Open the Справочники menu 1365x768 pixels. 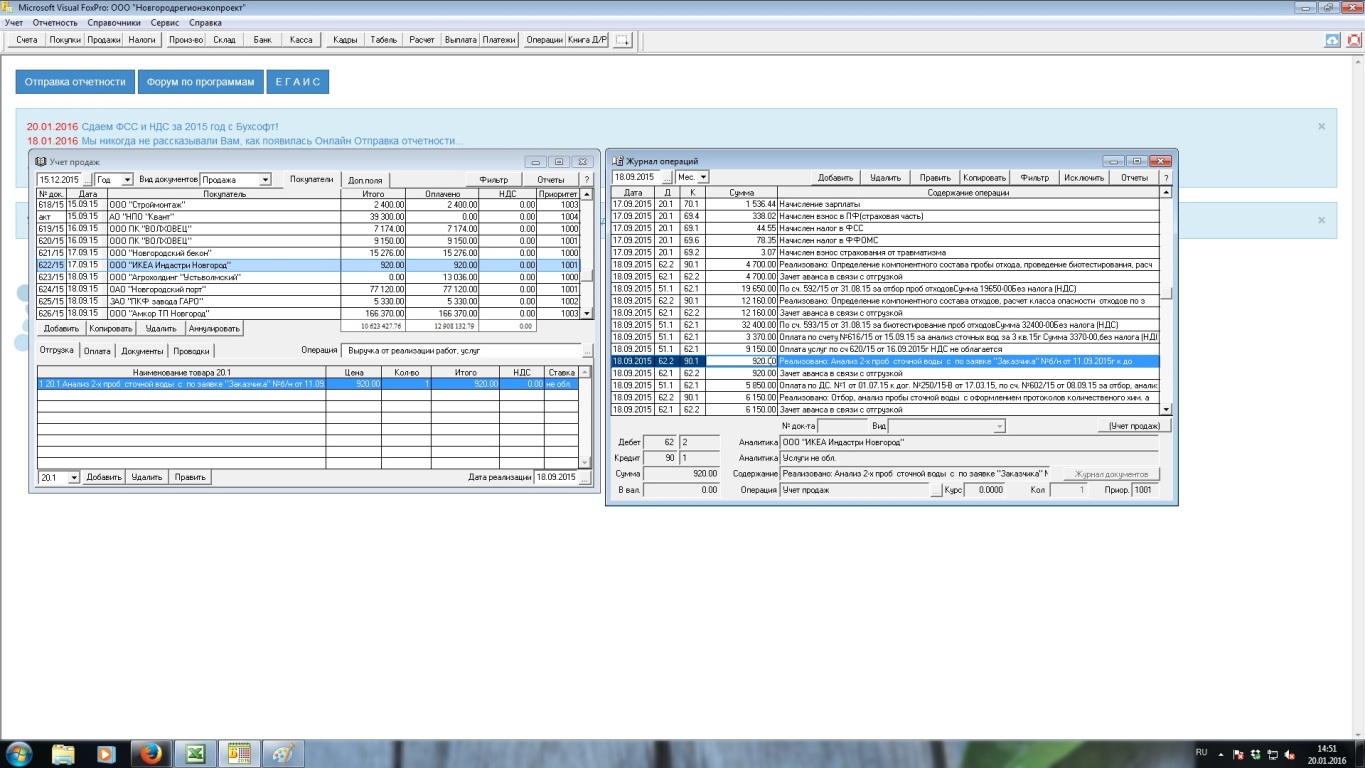(114, 22)
